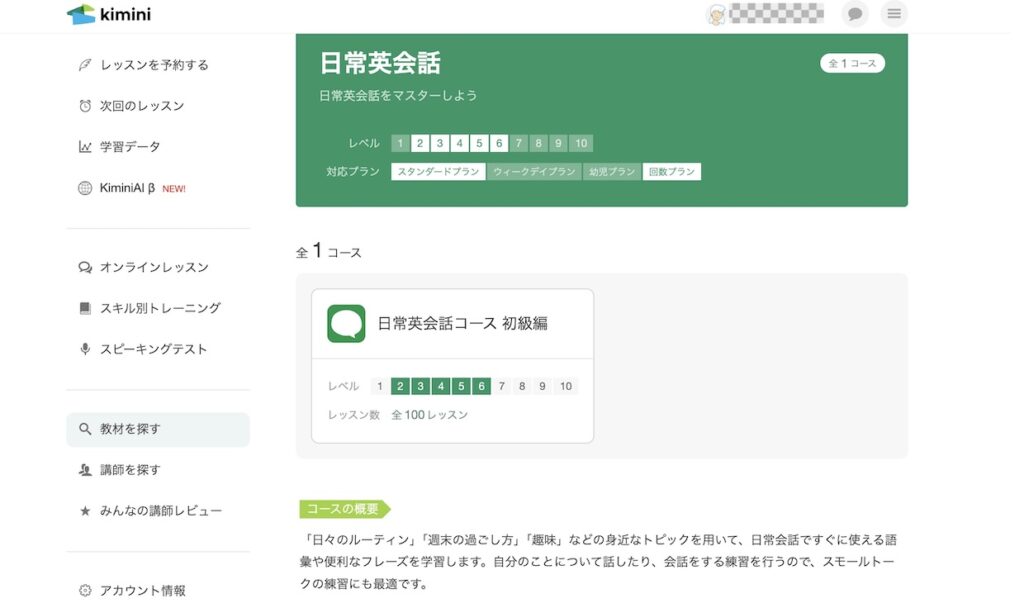Click banner level box 2
The image size is (1024, 608).
click(x=420, y=143)
